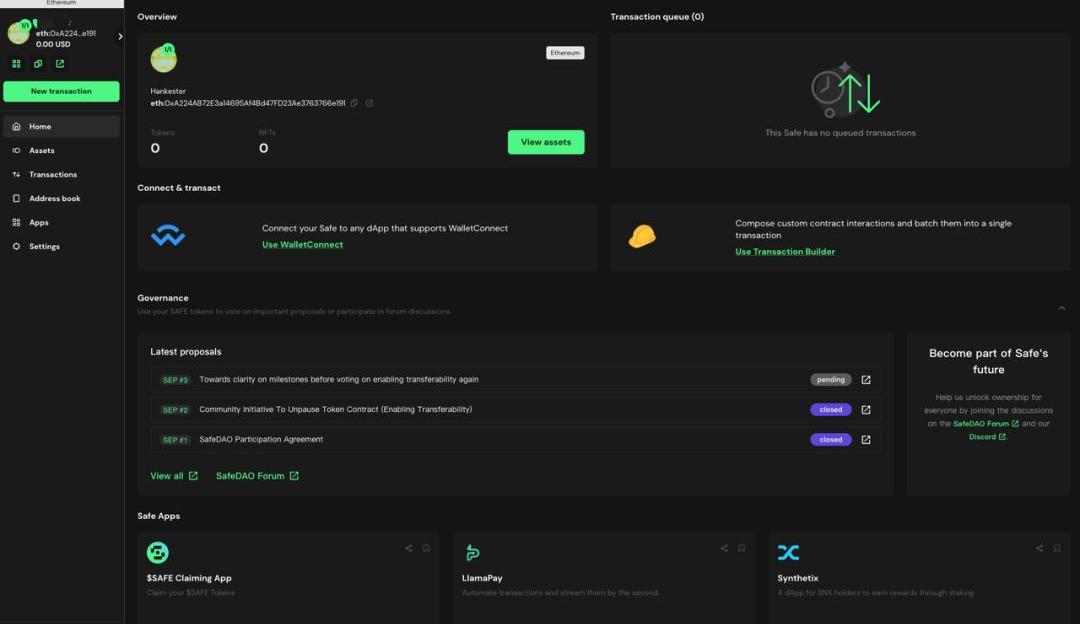Image resolution: width=1080 pixels, height=624 pixels.
Task: Click the pending status badge on SEP #3
Action: coord(831,379)
